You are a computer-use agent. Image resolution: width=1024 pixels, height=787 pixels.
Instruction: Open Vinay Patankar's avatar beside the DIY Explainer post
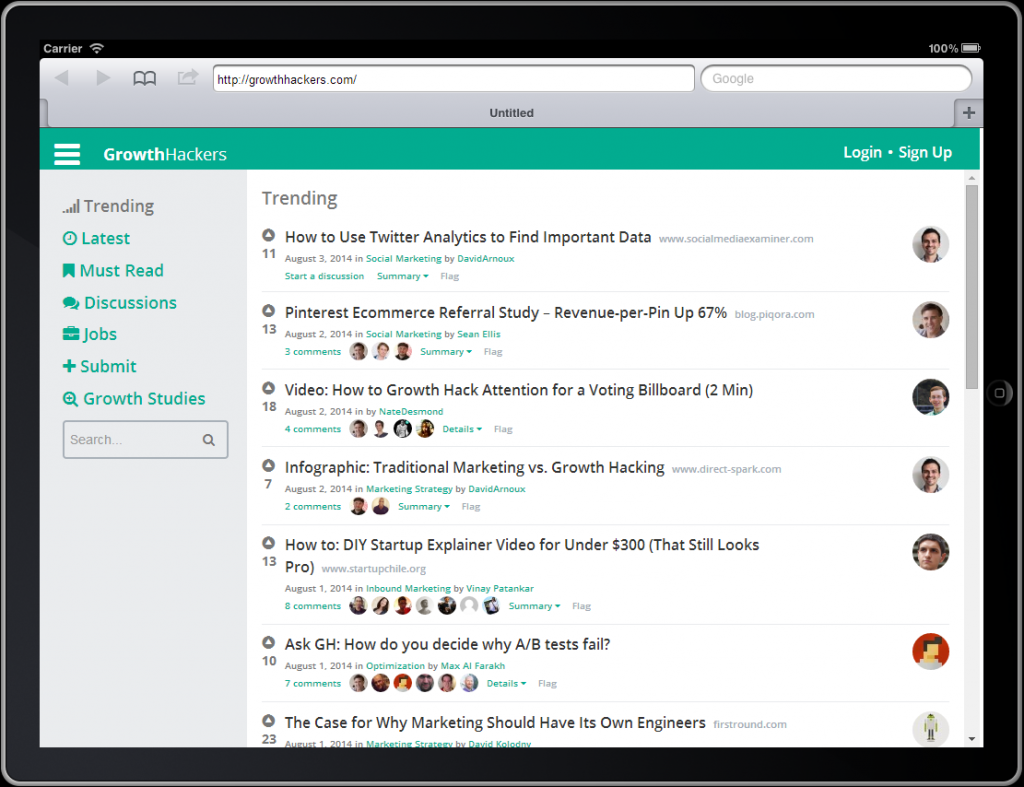tap(931, 552)
